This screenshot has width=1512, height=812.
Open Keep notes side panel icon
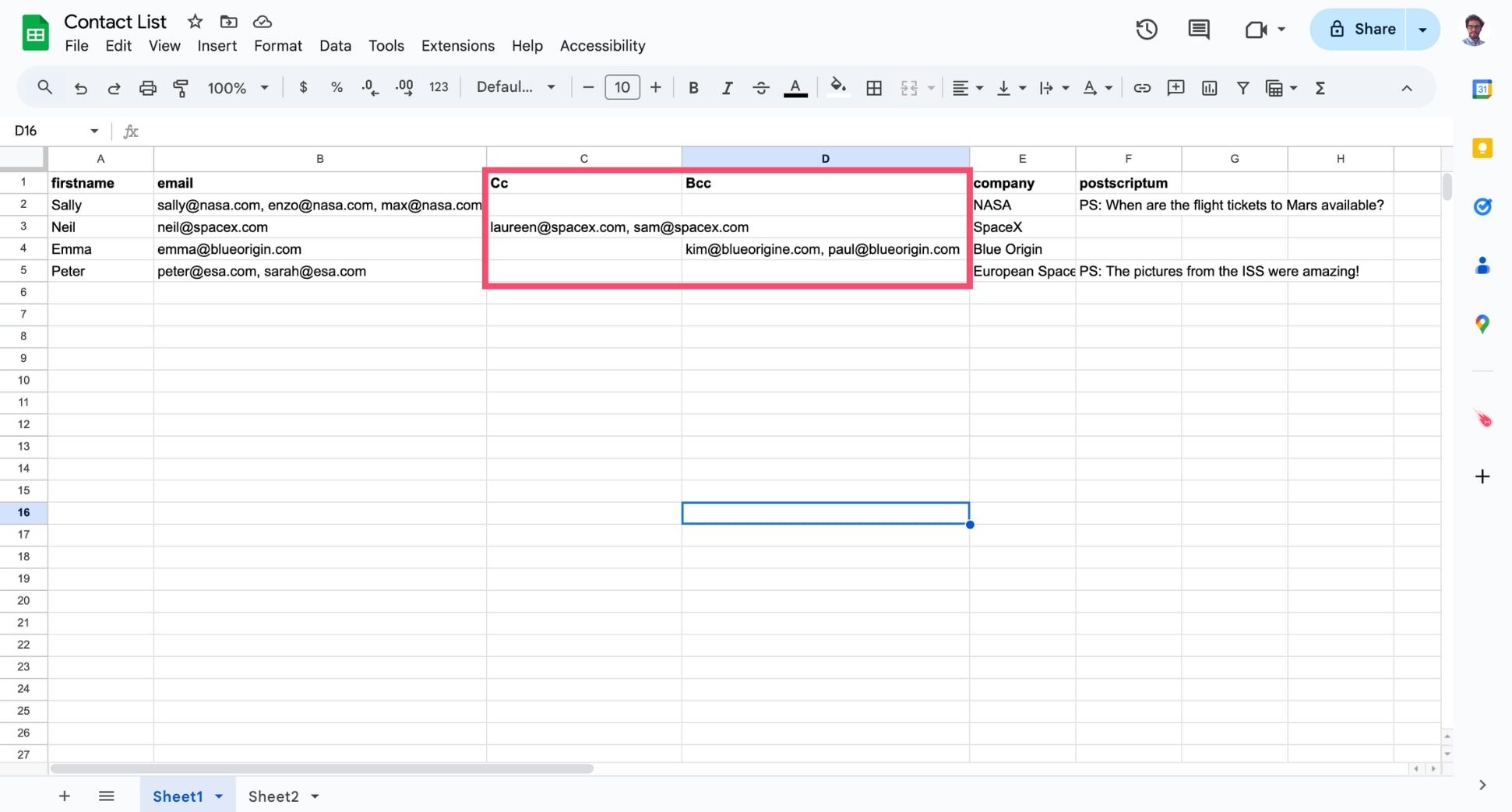(x=1482, y=148)
